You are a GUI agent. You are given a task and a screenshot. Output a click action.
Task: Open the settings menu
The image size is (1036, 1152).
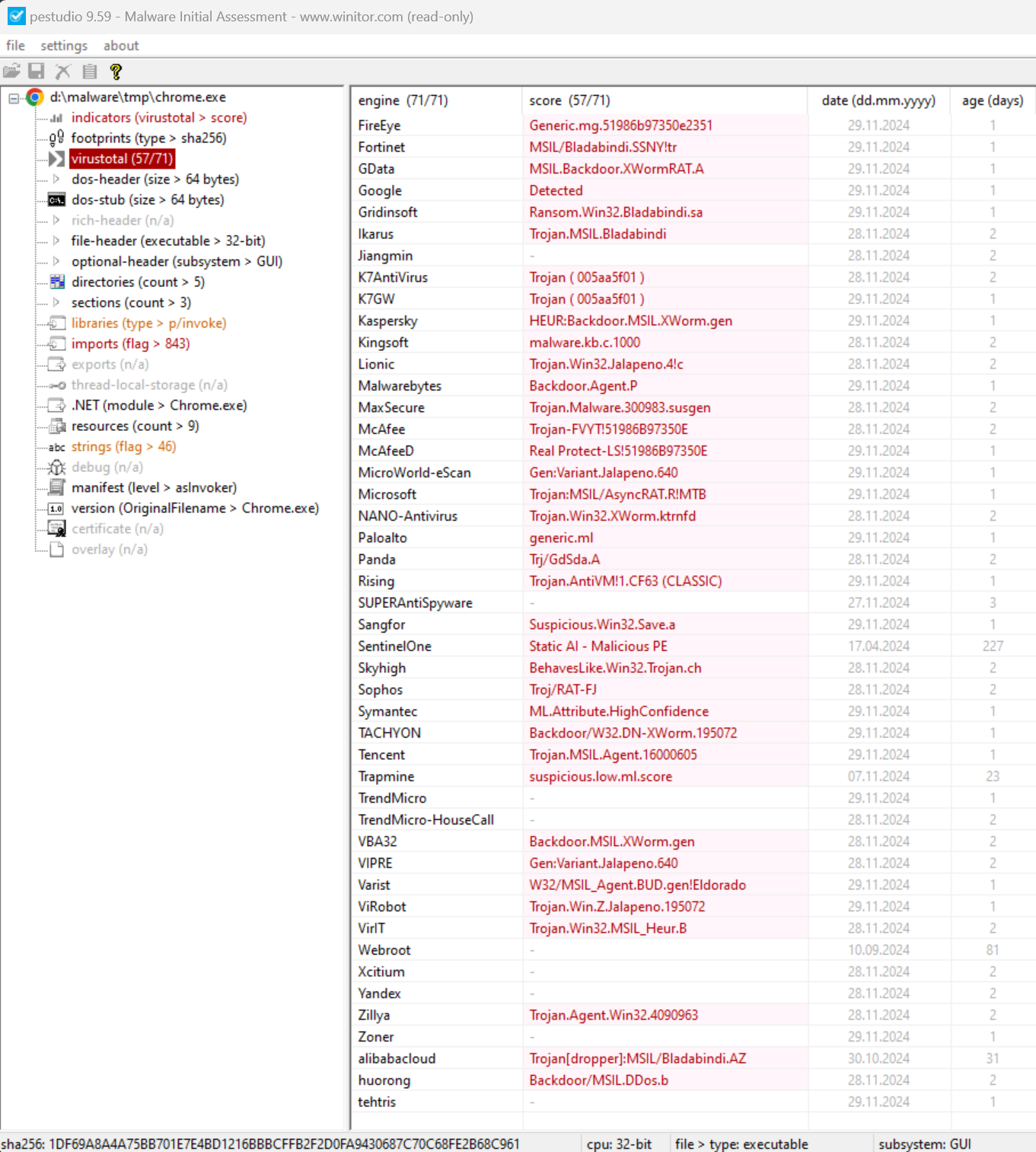63,46
